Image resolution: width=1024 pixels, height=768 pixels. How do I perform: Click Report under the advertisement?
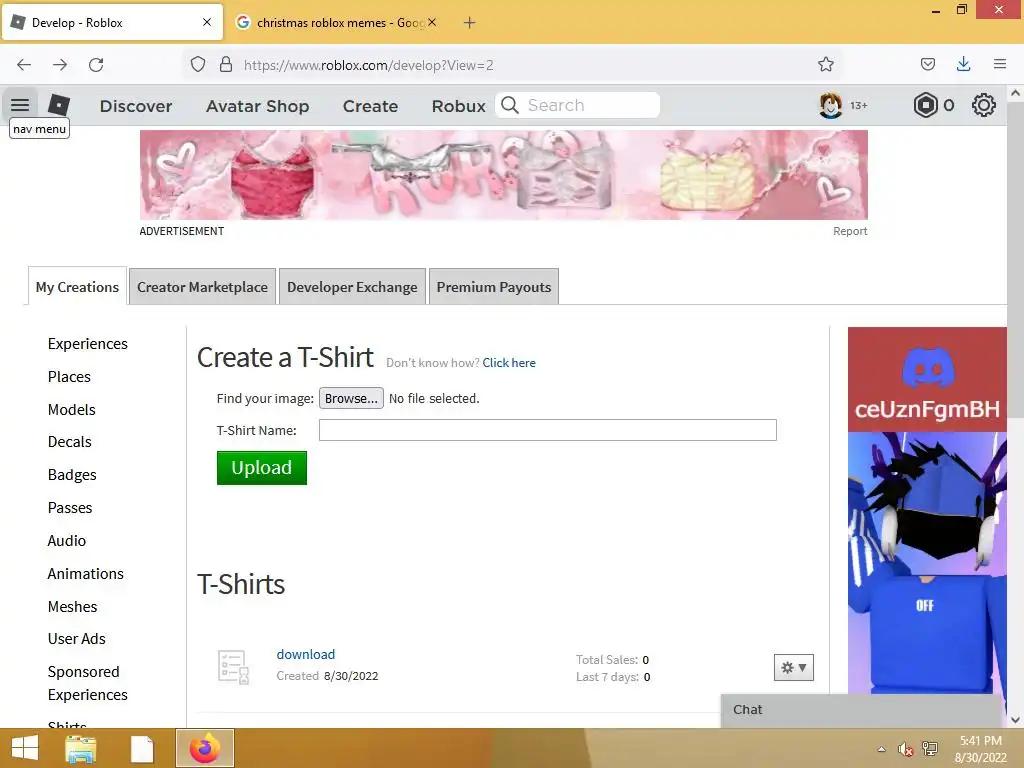(x=850, y=231)
